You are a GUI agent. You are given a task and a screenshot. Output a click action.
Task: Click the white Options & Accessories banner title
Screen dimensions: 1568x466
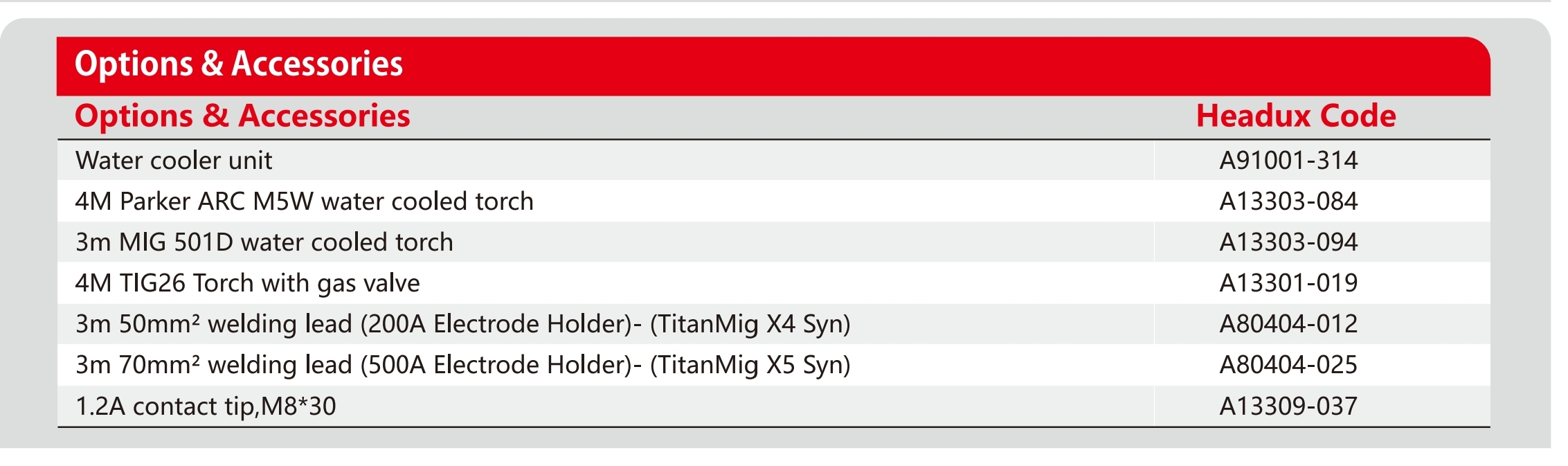(x=238, y=64)
